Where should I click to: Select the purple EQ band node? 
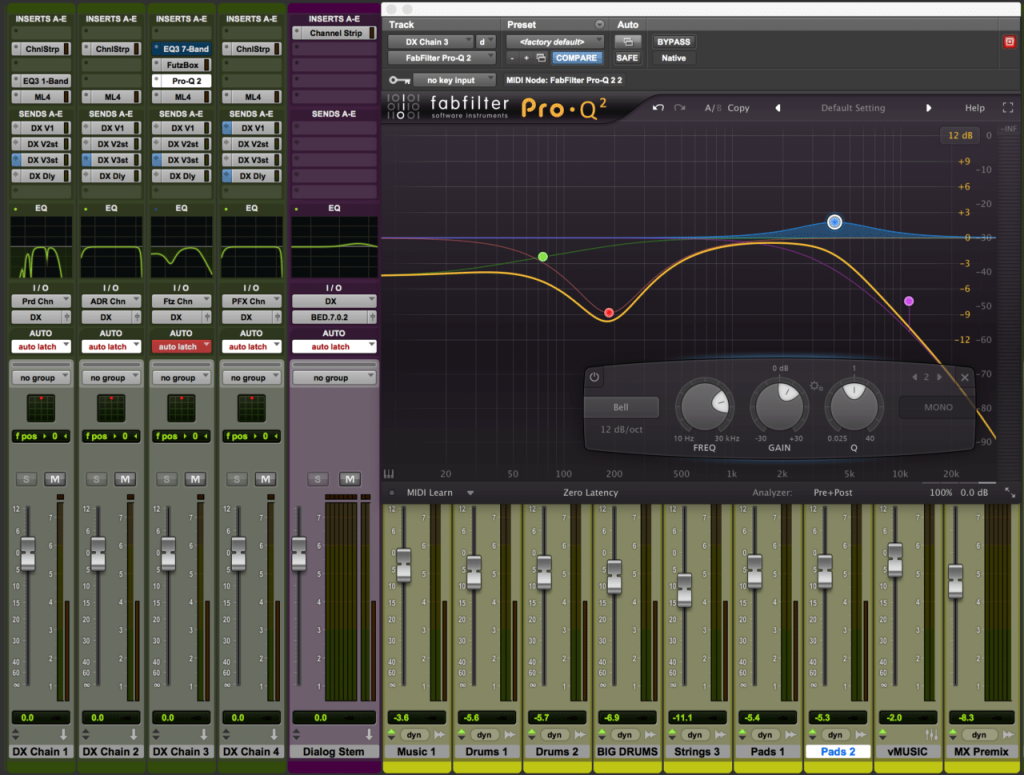click(x=908, y=301)
